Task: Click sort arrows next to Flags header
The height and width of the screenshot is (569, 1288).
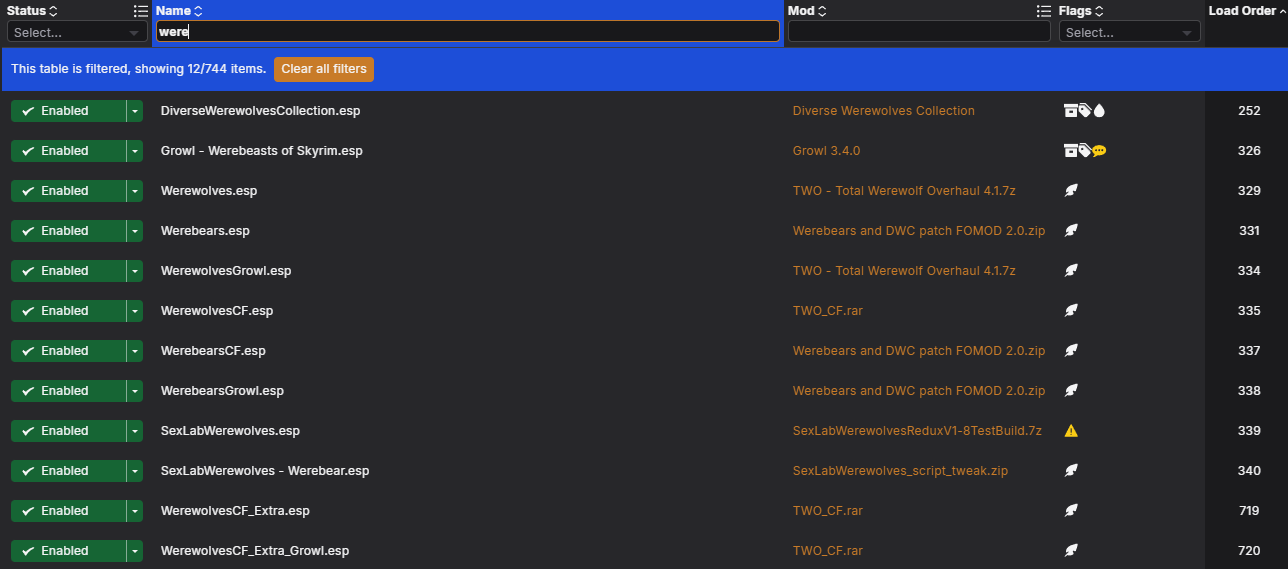Action: pos(1098,11)
